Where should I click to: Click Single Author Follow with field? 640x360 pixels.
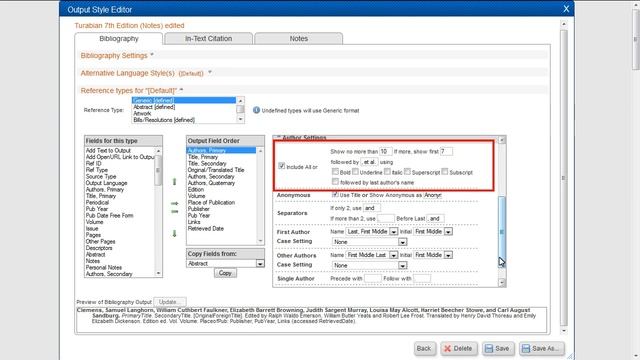tap(422, 279)
